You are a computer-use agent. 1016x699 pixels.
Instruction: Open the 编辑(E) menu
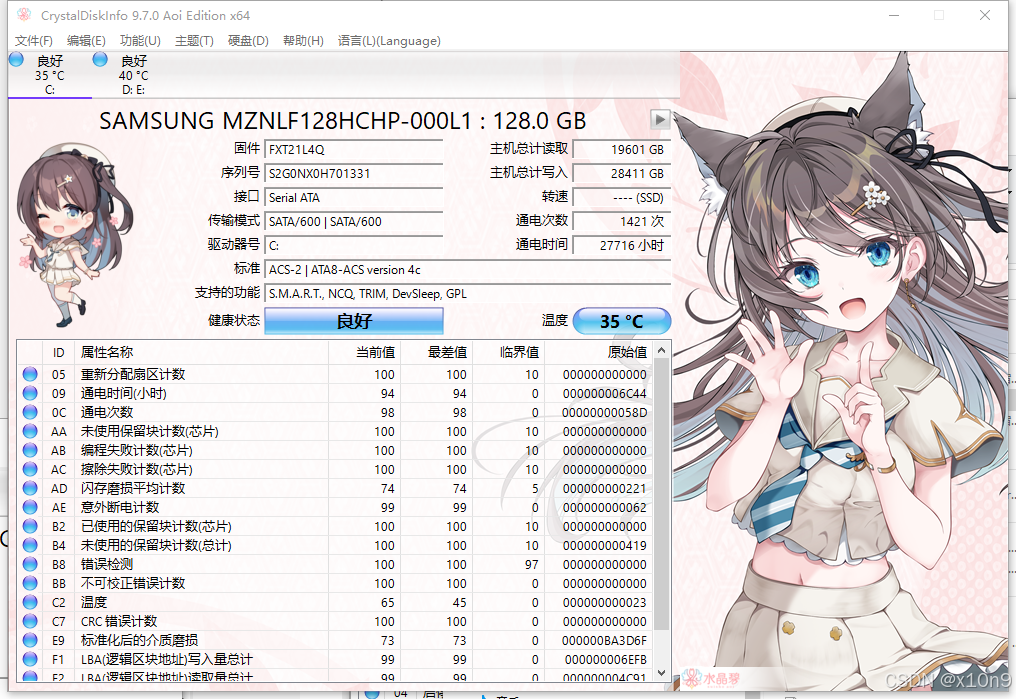coord(86,41)
